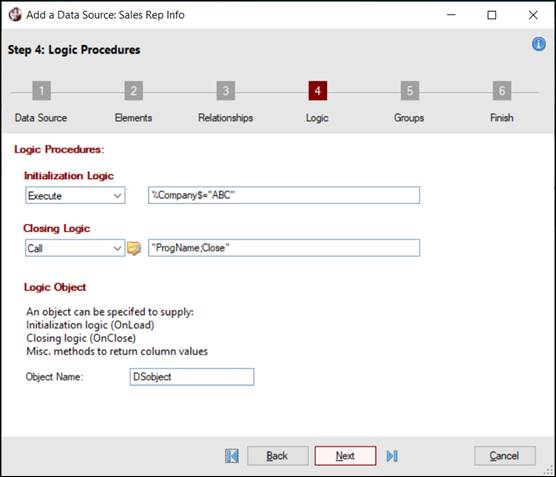556x477 pixels.
Task: Edit the %Company$="ABC" initialization field
Action: pos(284,195)
